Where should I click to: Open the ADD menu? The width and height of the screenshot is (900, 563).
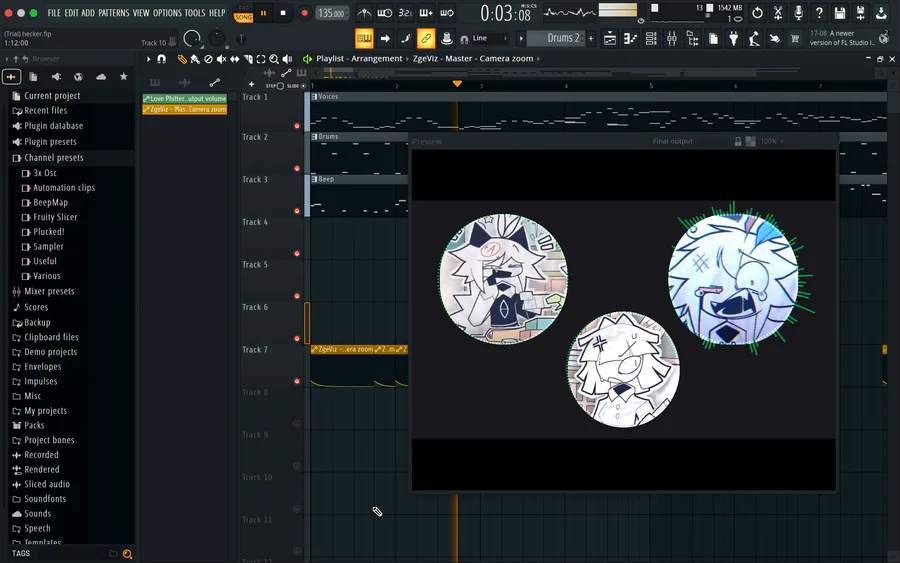click(x=88, y=13)
